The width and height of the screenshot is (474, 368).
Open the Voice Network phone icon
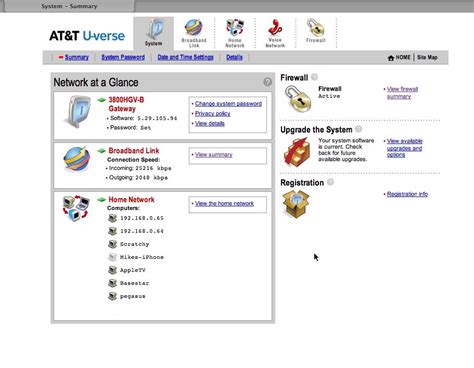275,27
